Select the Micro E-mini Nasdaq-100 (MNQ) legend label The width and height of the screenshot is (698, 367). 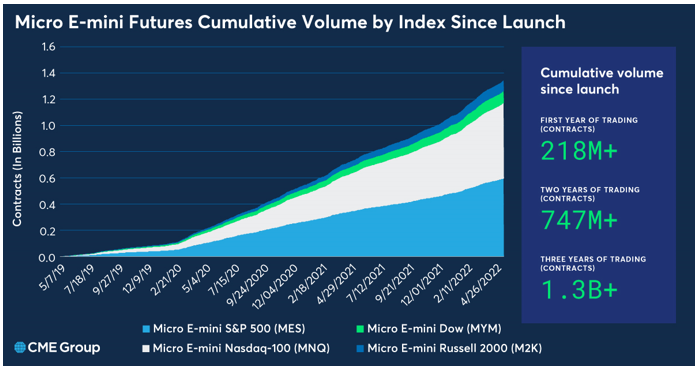click(241, 348)
